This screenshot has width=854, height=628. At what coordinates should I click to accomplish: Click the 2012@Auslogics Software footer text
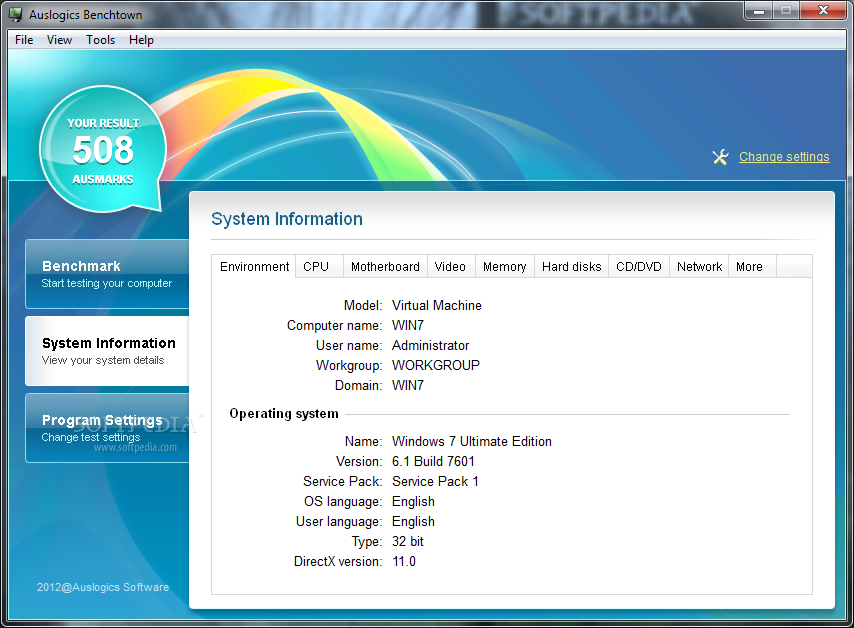pos(103,587)
